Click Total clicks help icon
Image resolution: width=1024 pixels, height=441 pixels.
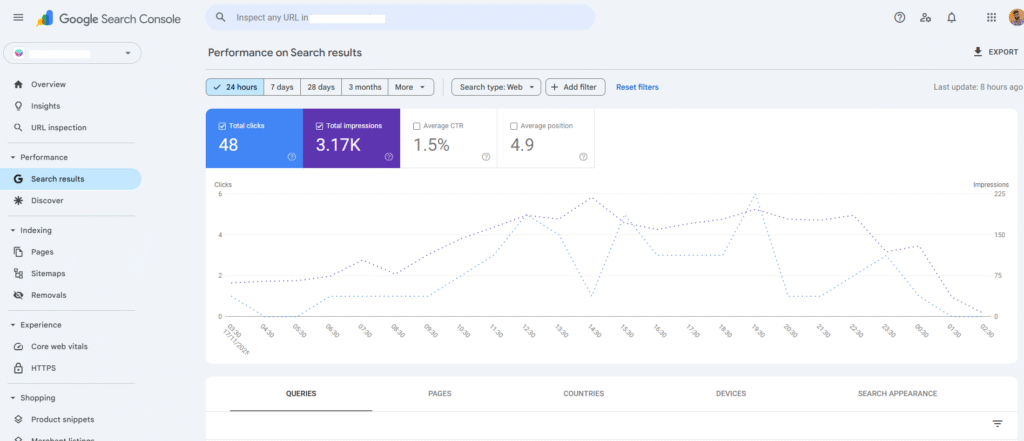click(x=291, y=156)
